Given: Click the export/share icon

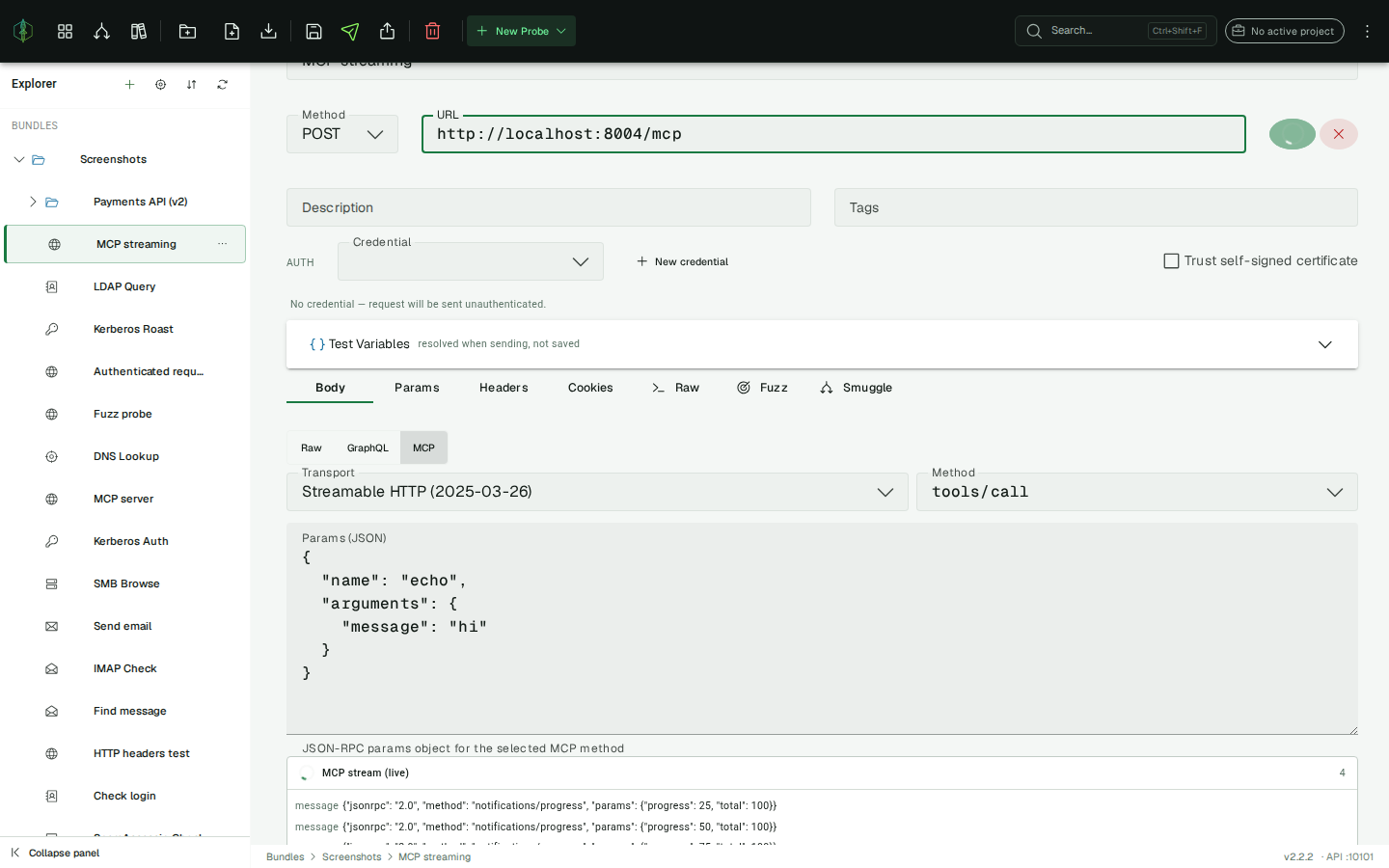Looking at the screenshot, I should (x=387, y=31).
